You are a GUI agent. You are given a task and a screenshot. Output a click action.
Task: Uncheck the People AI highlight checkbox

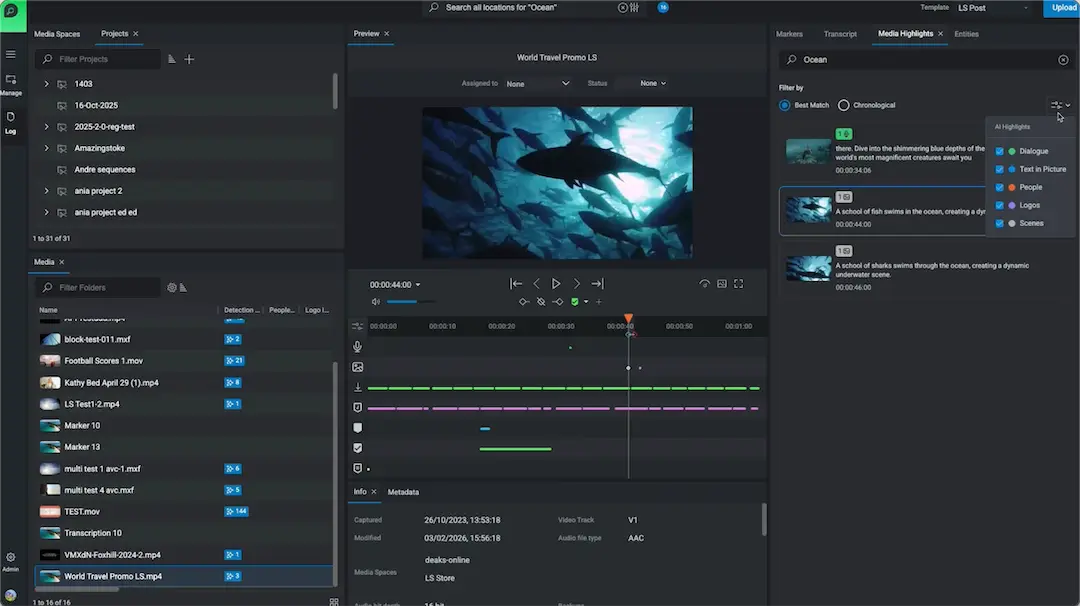click(999, 187)
